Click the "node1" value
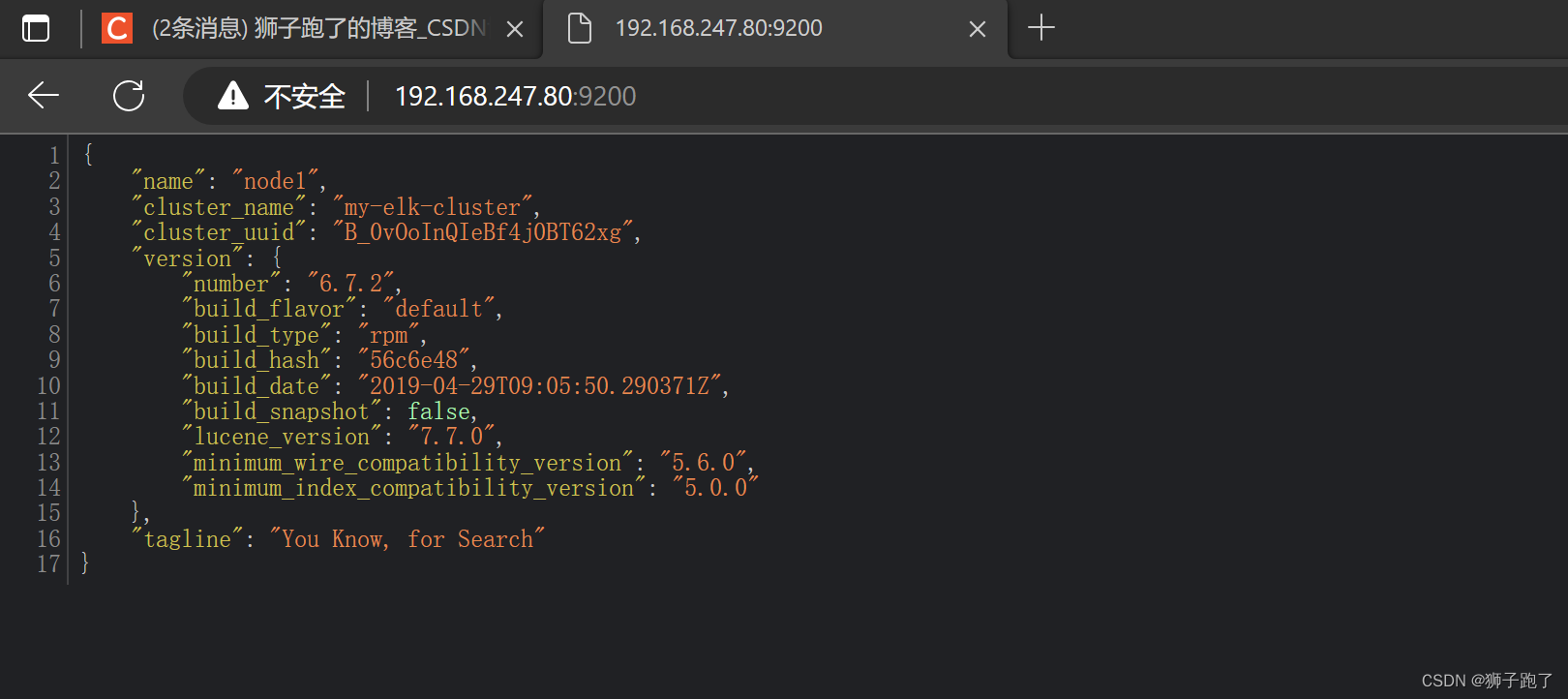The width and height of the screenshot is (1568, 699). click(276, 181)
